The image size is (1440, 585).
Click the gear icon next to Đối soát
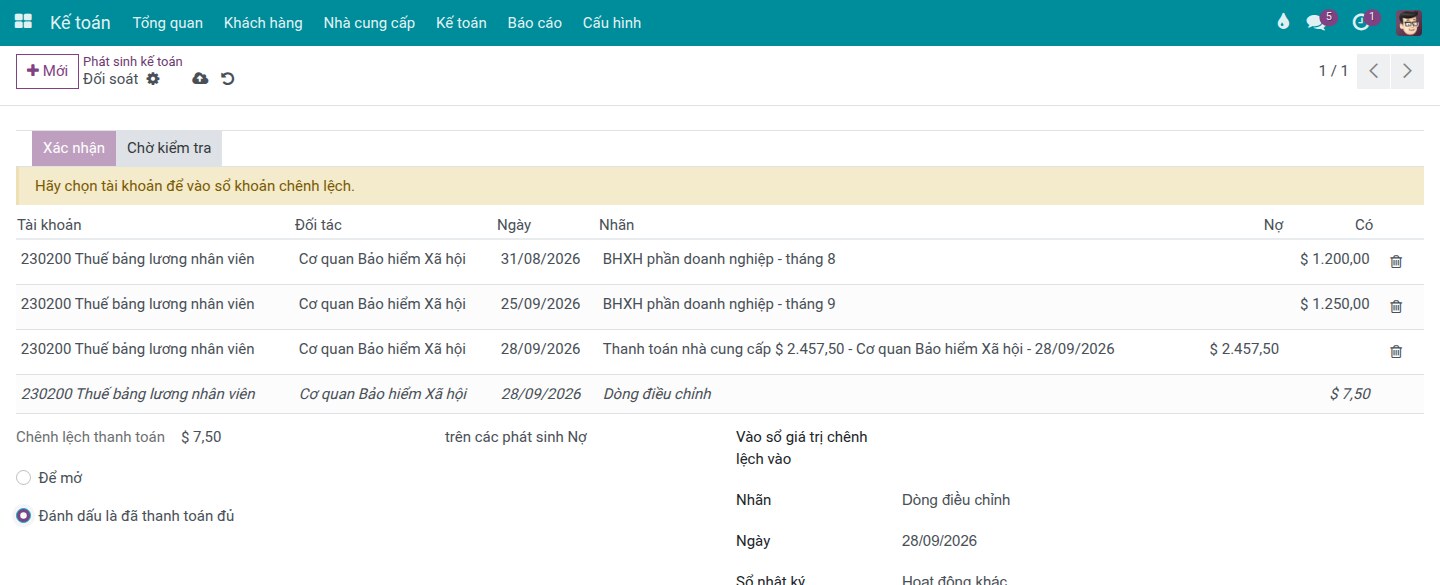click(x=153, y=78)
